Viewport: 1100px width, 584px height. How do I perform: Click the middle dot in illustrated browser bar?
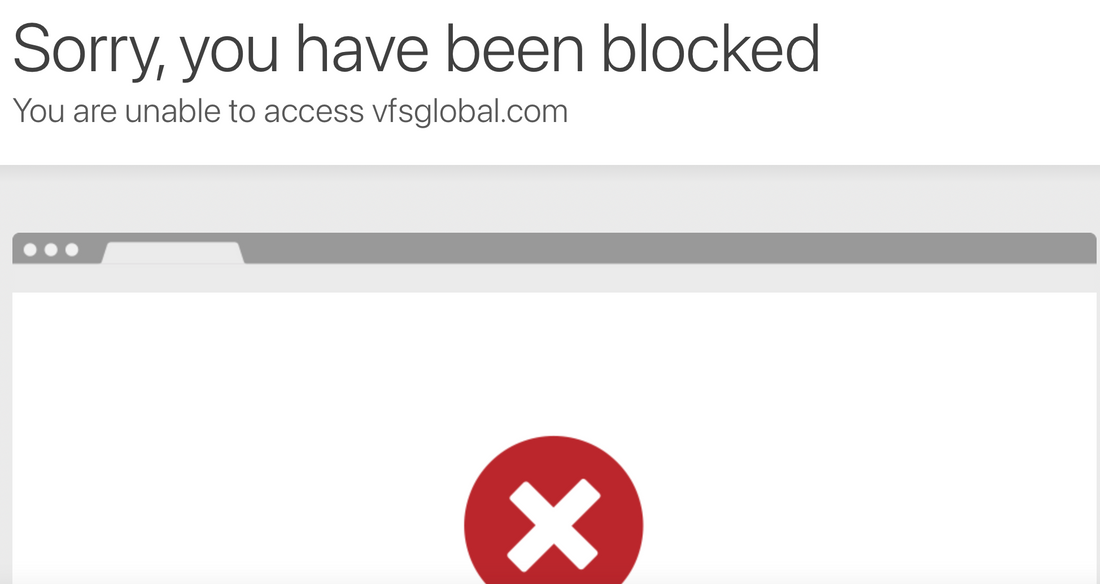(51, 250)
